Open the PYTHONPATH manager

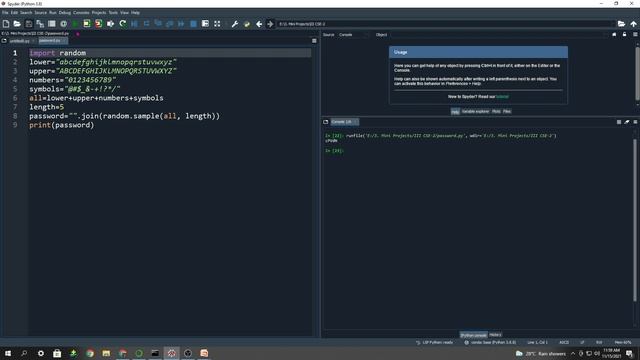(x=247, y=24)
